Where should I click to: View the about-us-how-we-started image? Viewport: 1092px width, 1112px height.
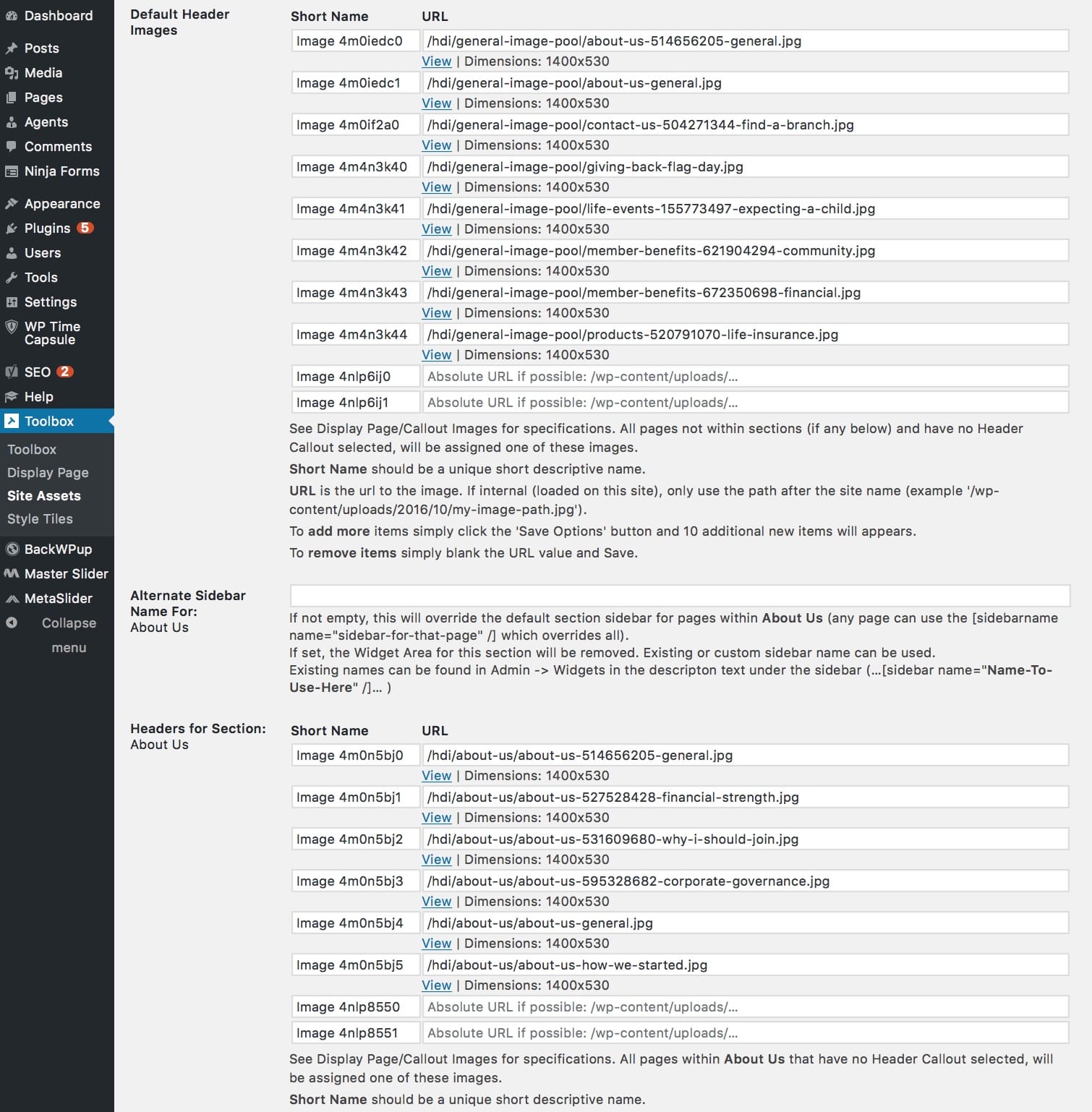[x=436, y=985]
